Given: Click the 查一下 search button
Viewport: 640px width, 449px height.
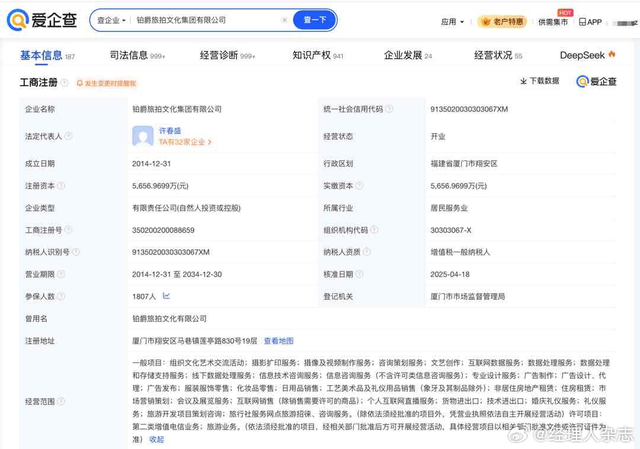Looking at the screenshot, I should 315,20.
